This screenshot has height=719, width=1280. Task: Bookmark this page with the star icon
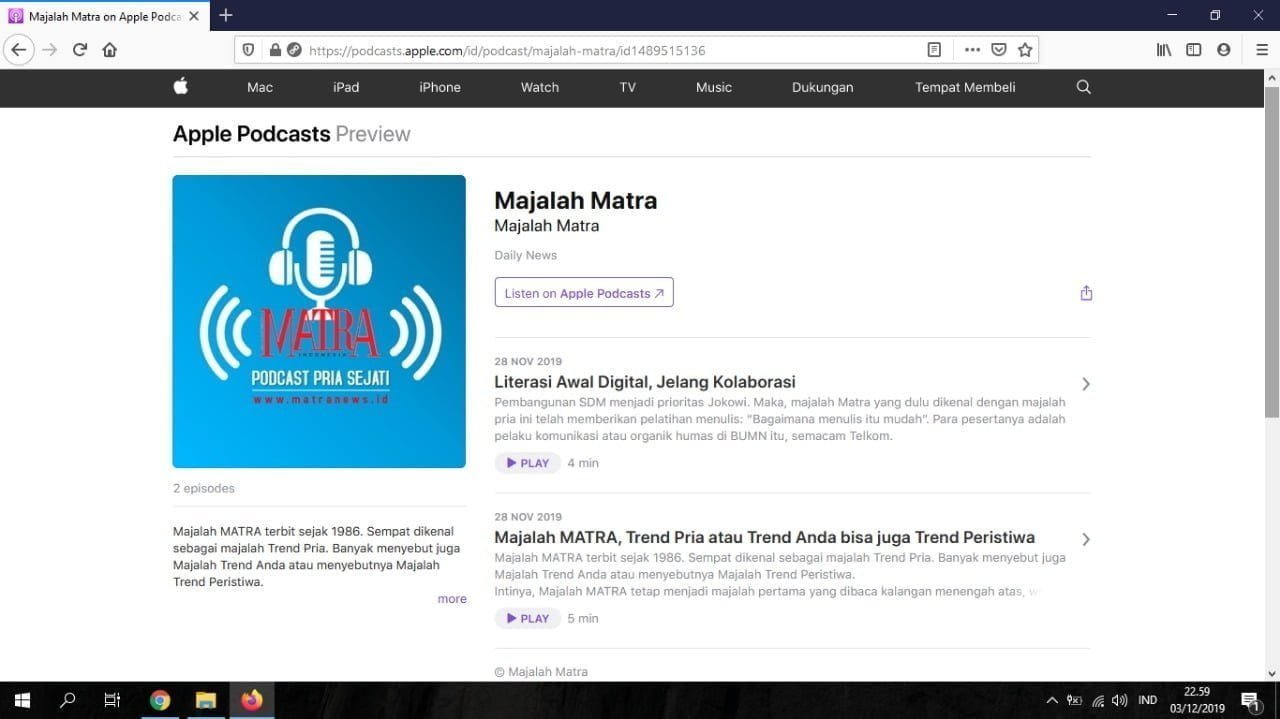(x=1025, y=50)
